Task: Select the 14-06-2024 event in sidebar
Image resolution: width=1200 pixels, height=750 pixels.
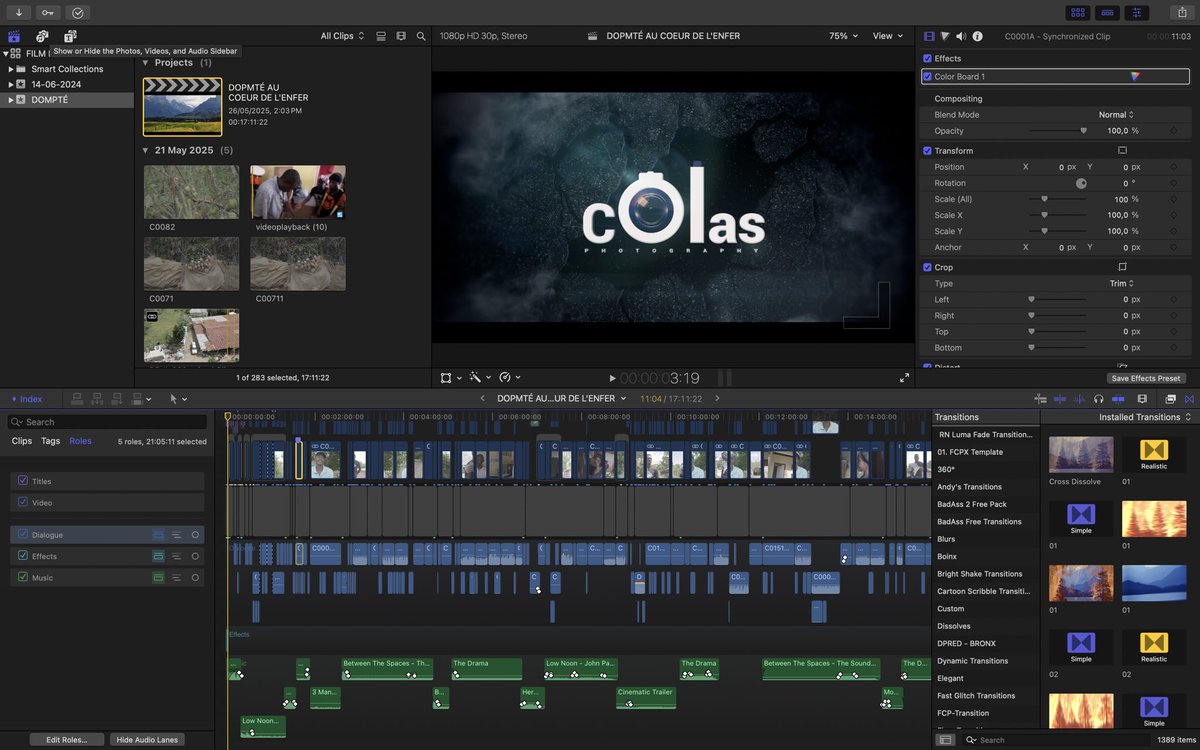Action: click(56, 84)
